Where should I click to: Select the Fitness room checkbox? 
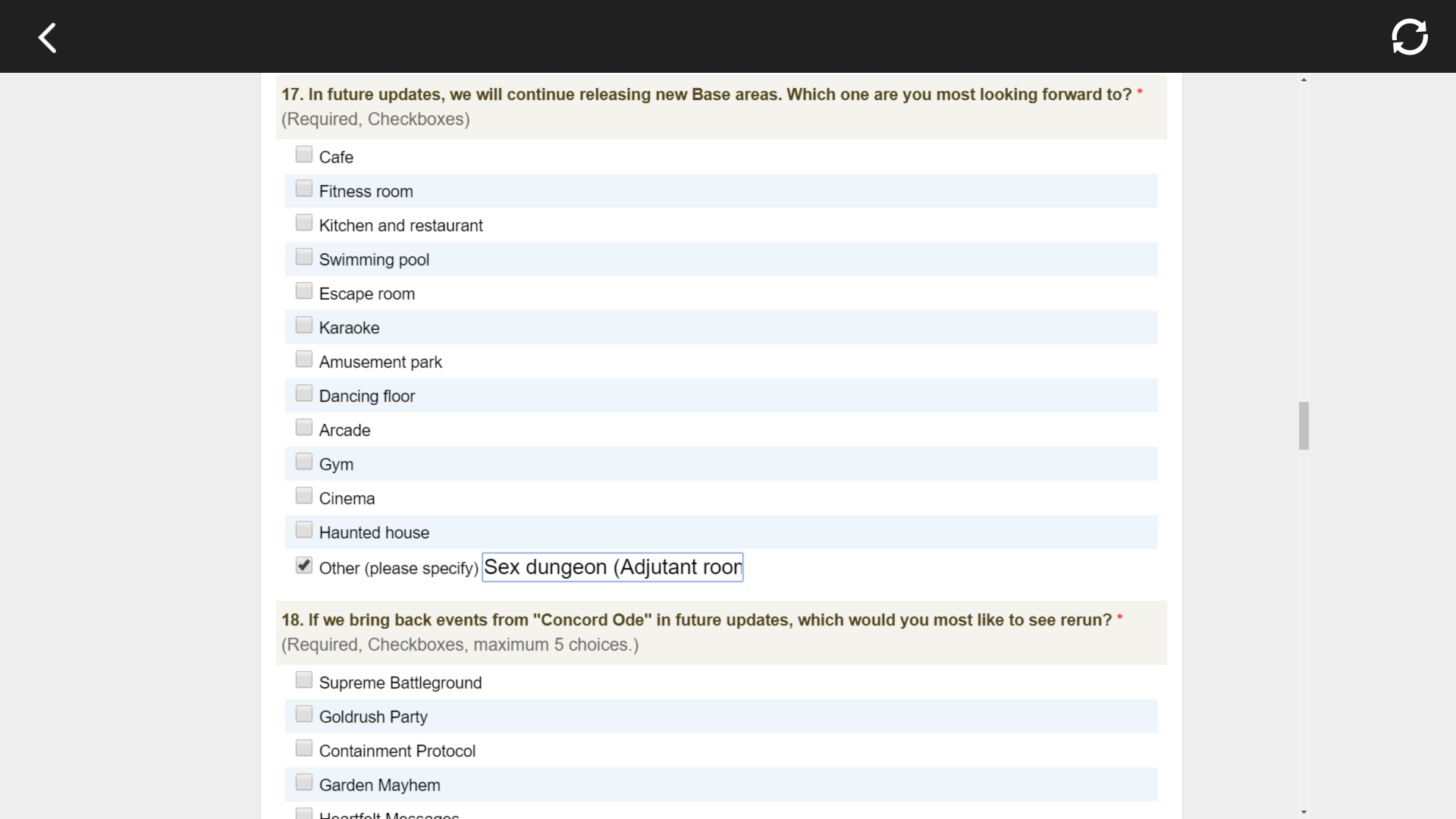pyautogui.click(x=304, y=189)
